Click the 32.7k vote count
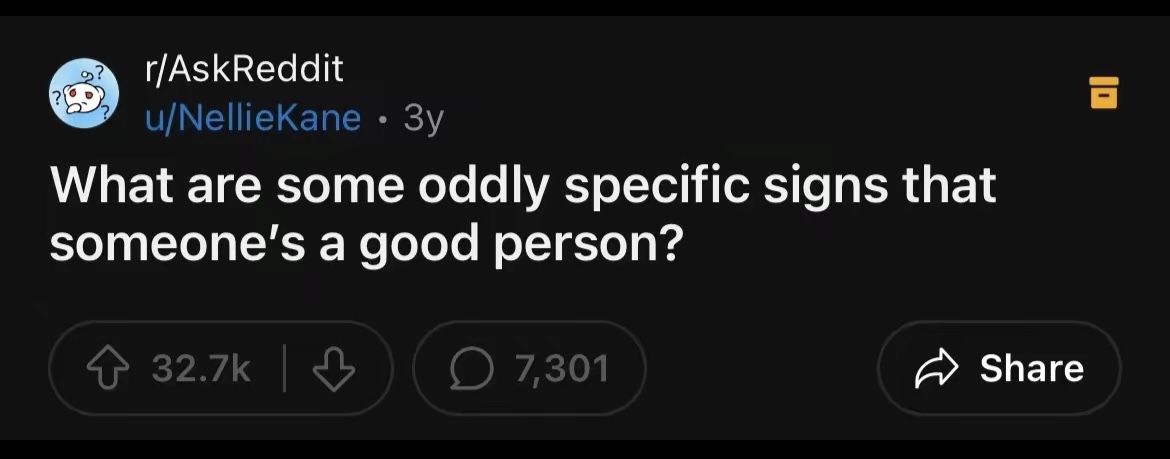1170x459 pixels. point(201,369)
